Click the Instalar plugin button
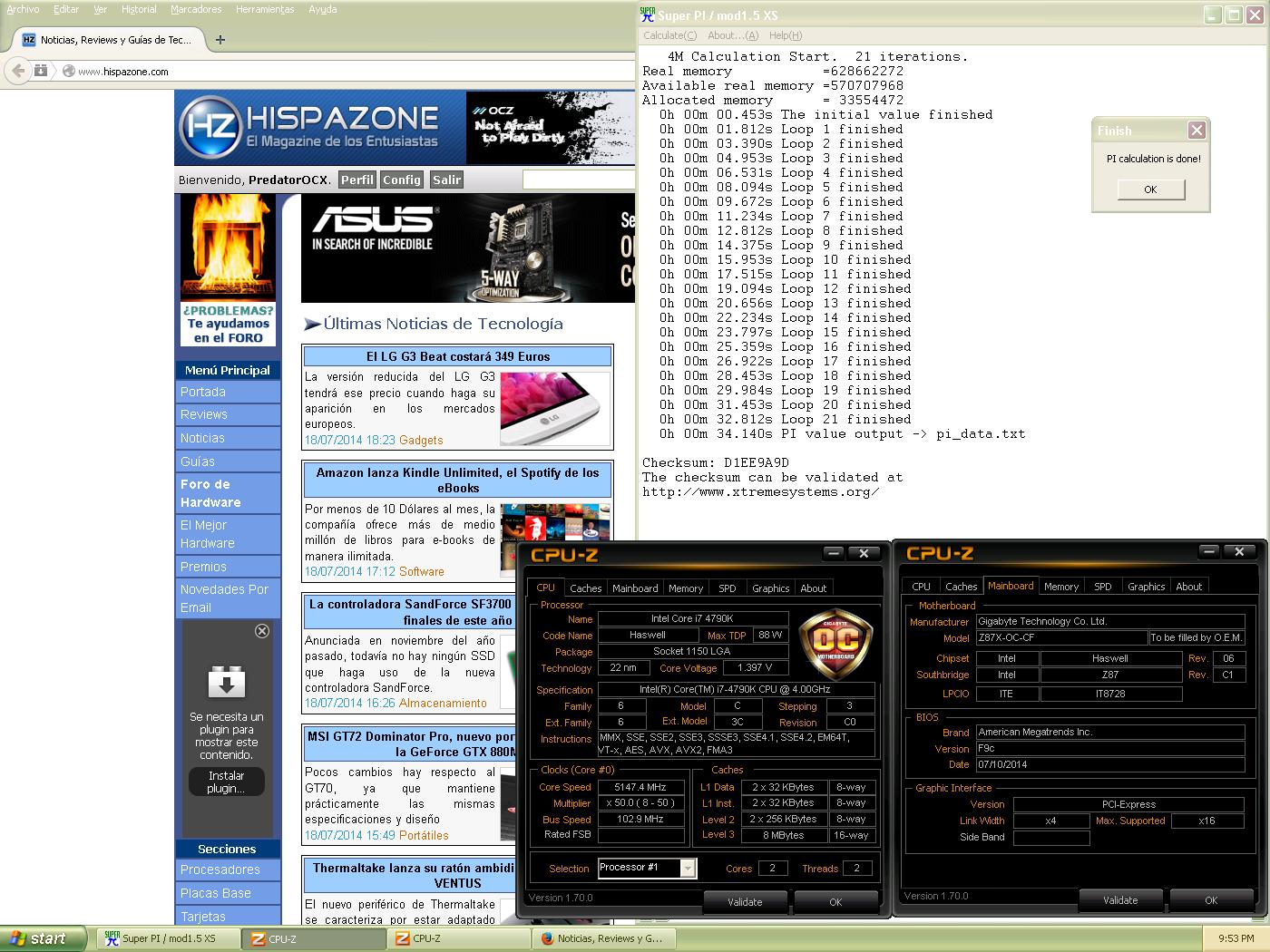Viewport: 1270px width, 952px height. point(226,782)
